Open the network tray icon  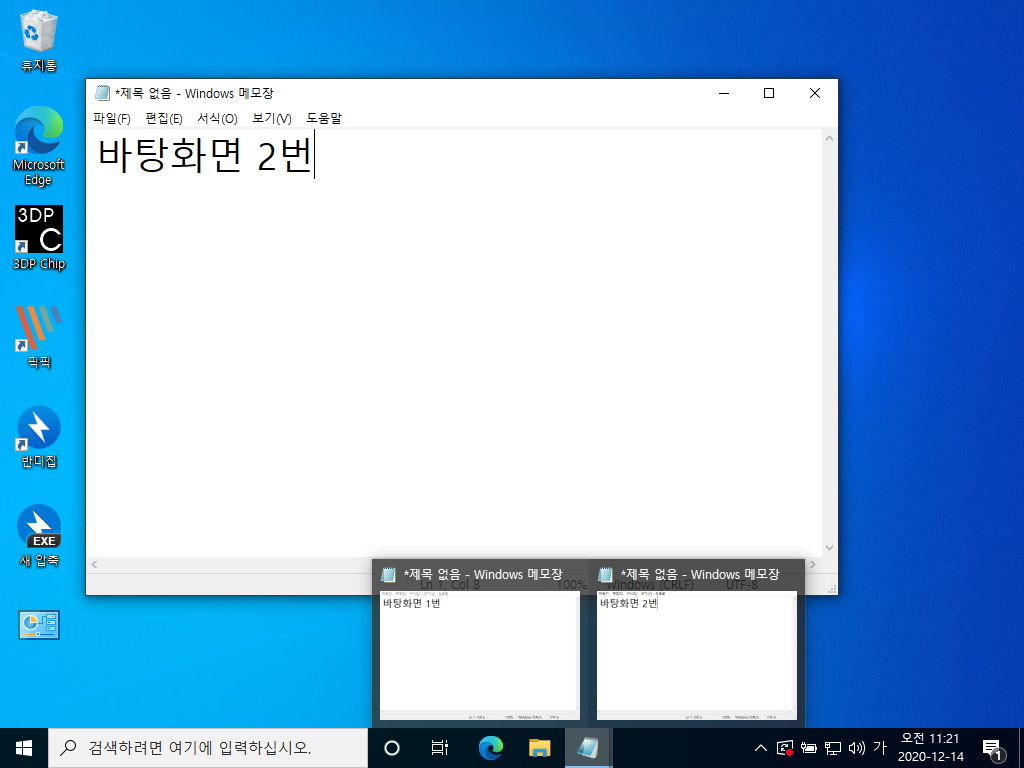click(833, 748)
